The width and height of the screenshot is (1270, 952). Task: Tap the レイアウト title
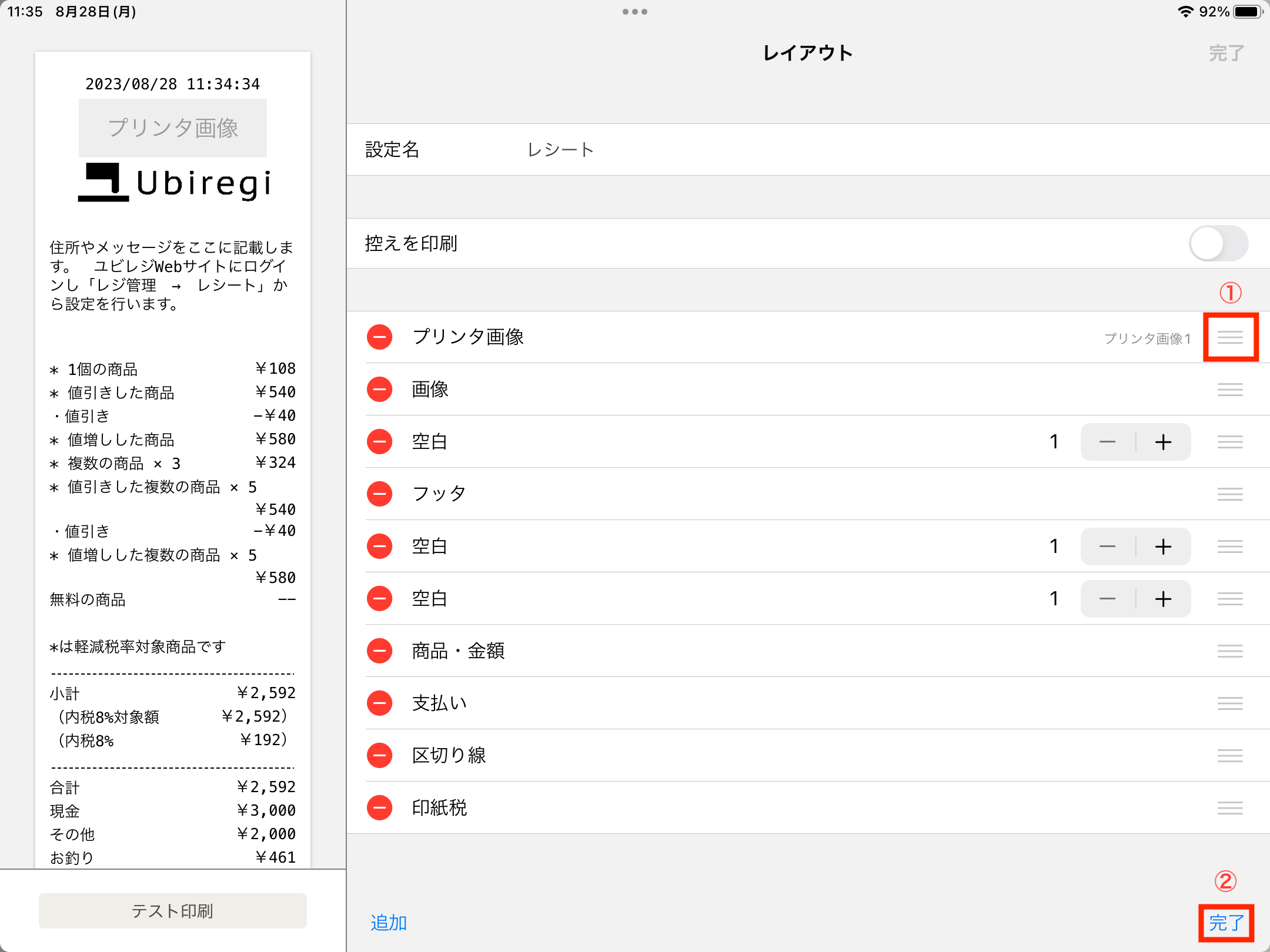[808, 53]
